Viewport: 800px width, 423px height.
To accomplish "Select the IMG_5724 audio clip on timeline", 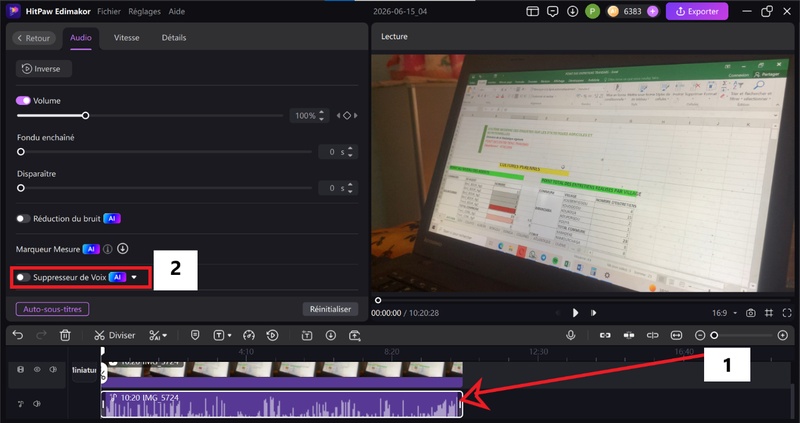I will point(282,404).
